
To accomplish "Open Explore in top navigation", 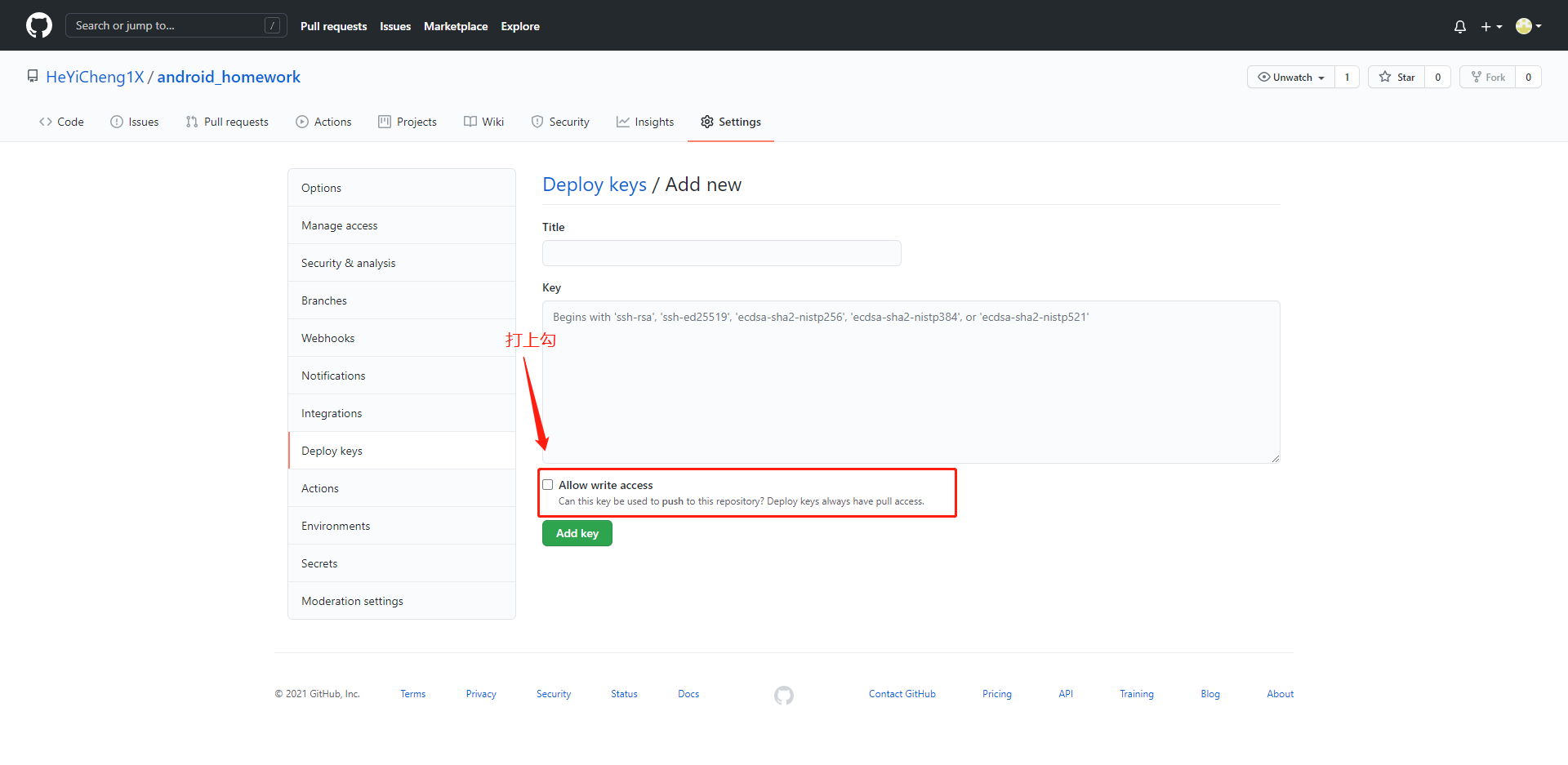I will click(520, 26).
